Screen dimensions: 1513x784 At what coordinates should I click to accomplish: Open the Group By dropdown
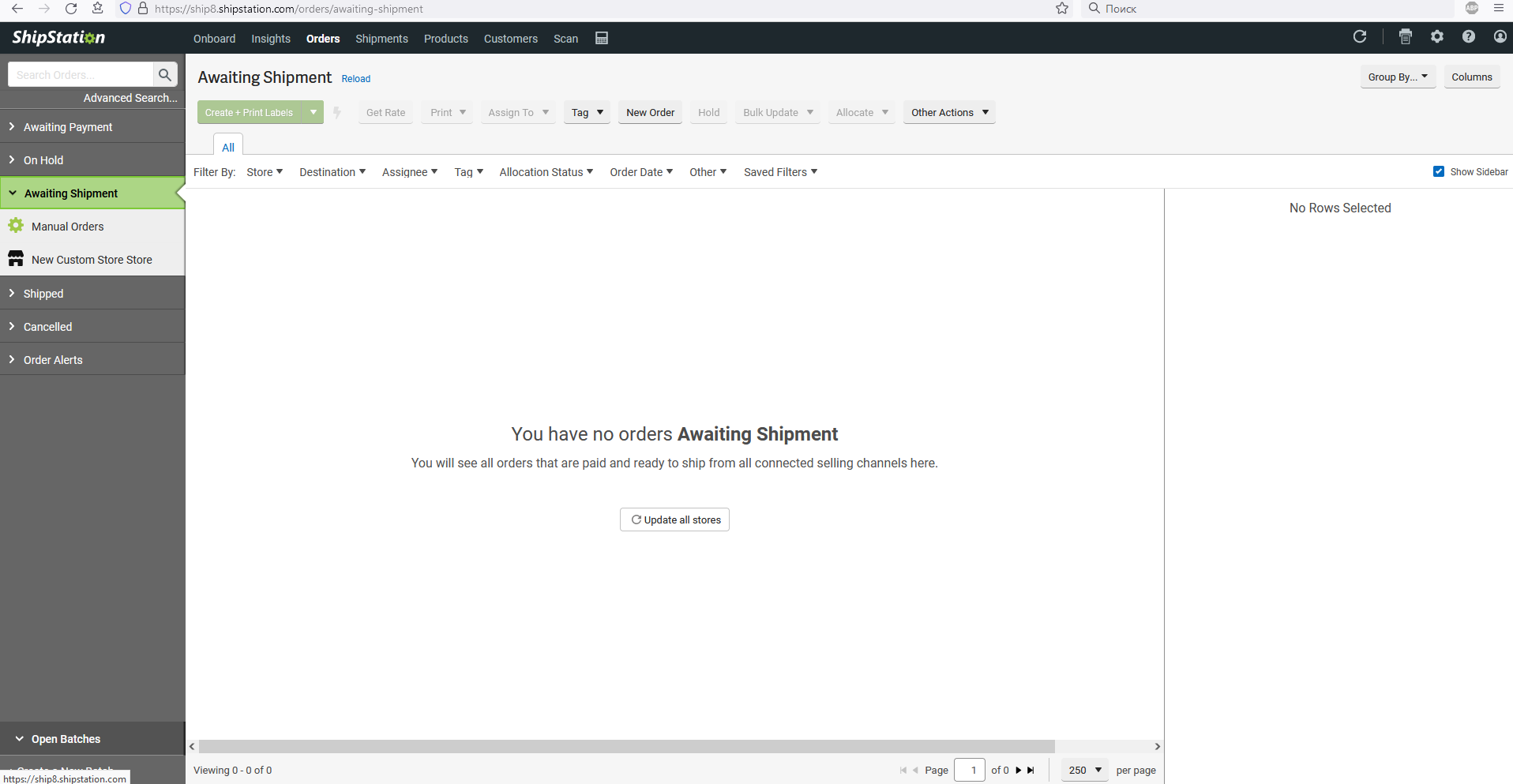click(1398, 77)
